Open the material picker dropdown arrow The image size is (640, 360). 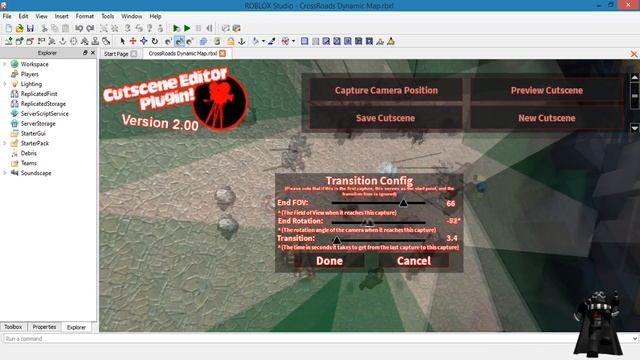[x=293, y=41]
